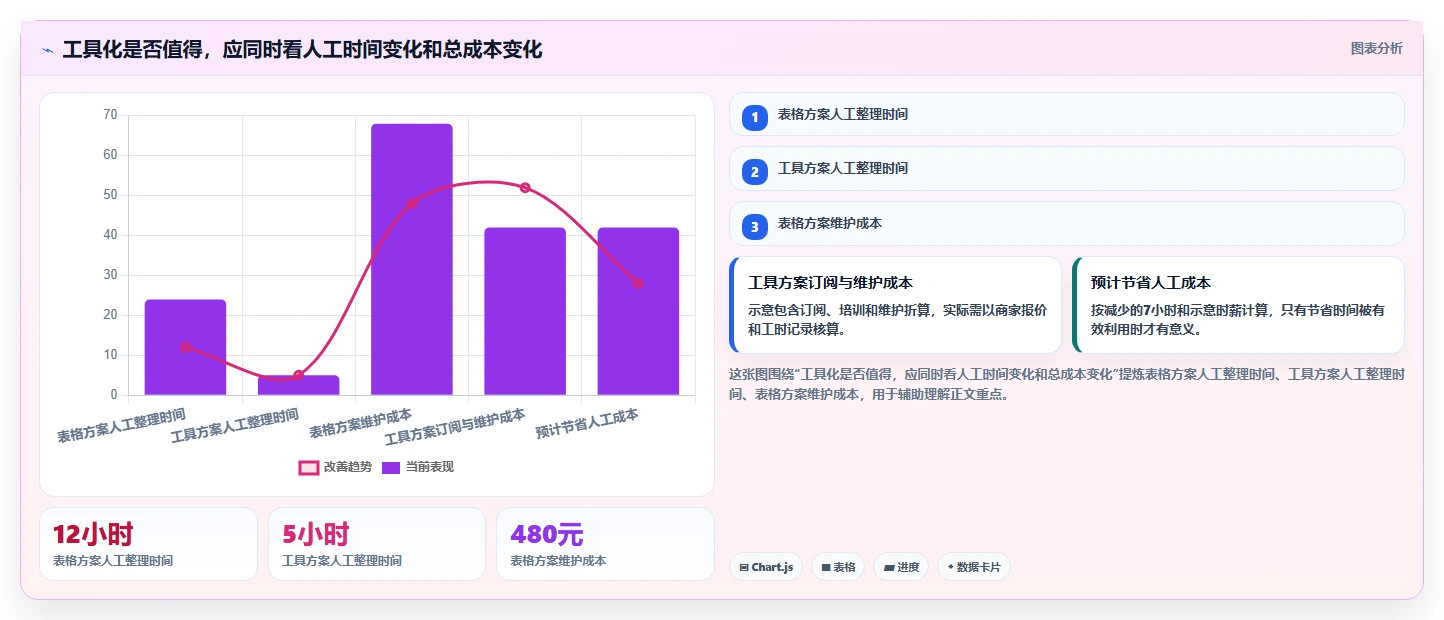Select list item 表格方案人工整理时间

(1067, 114)
